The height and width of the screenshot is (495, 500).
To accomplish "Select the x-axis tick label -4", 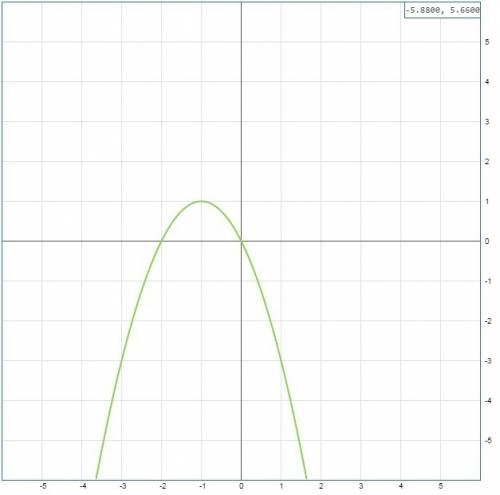I will [x=82, y=486].
